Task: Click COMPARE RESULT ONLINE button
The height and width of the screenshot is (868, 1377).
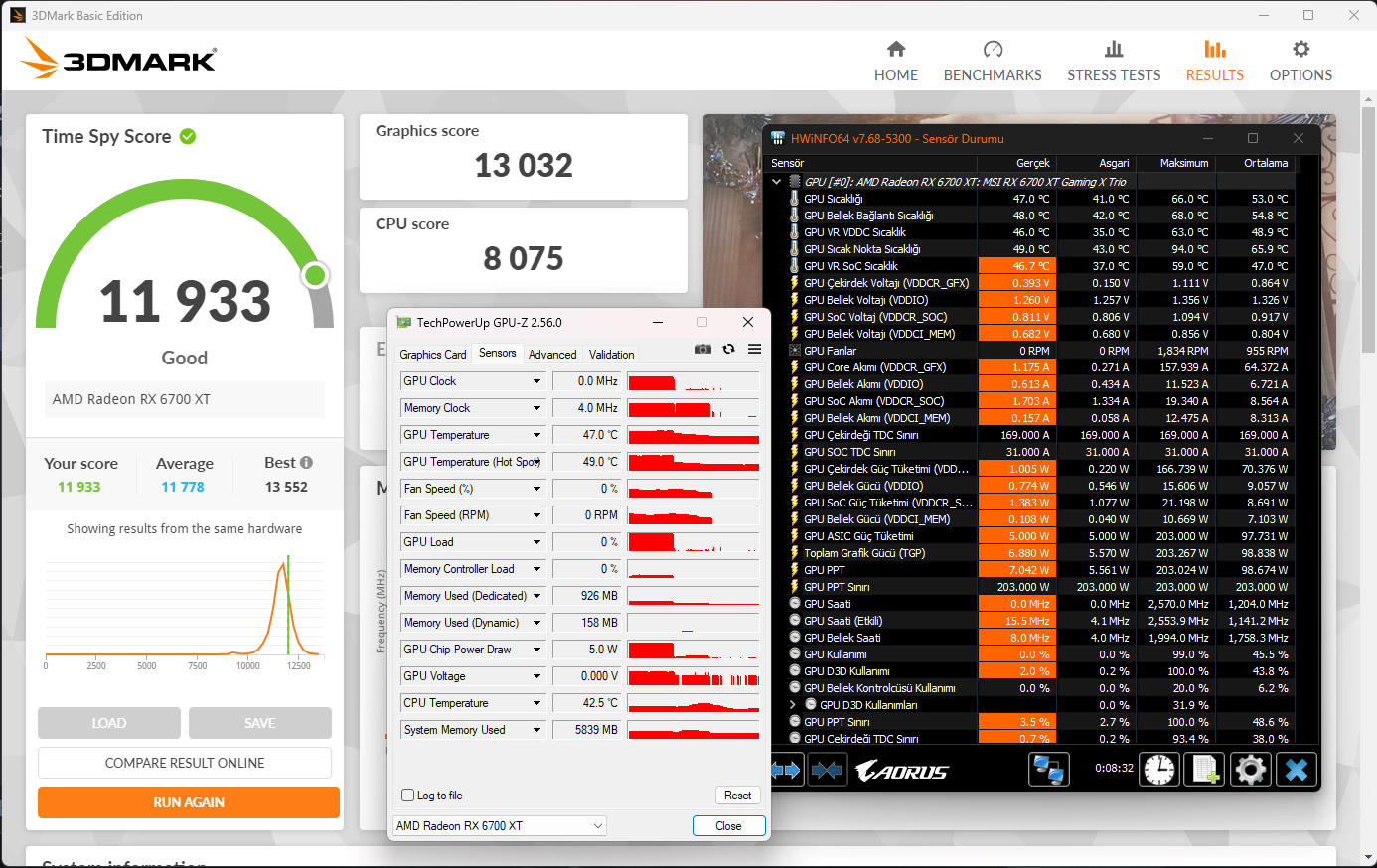Action: tap(185, 763)
